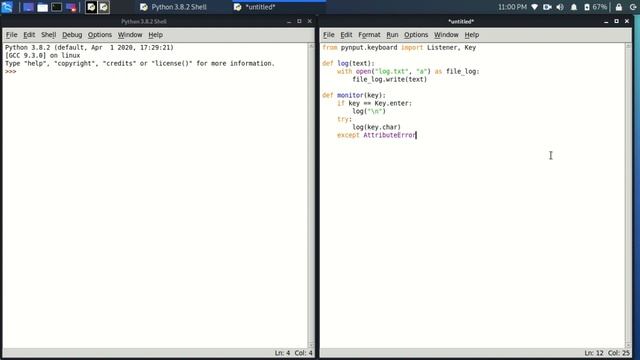Image resolution: width=640 pixels, height=360 pixels.
Task: Open the fourth panel launcher with red badge
Action: click(x=71, y=7)
